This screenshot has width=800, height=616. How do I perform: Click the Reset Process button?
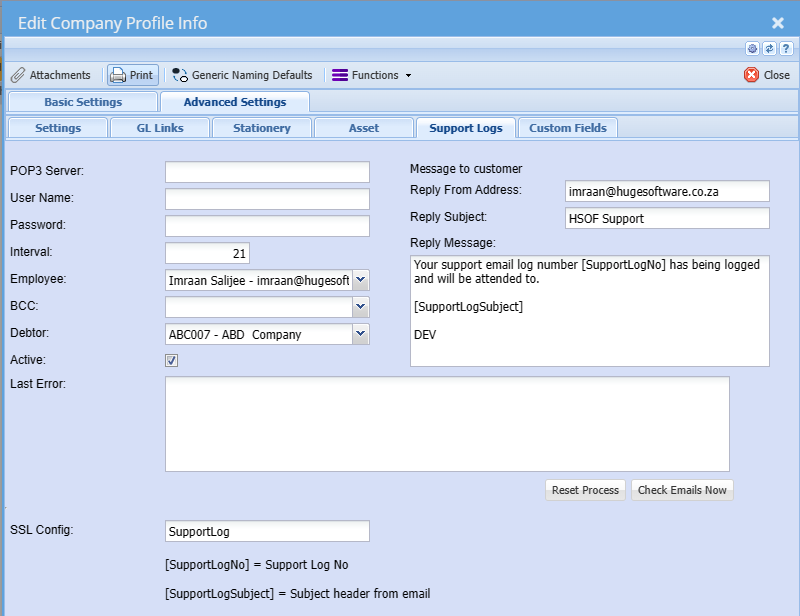(586, 490)
